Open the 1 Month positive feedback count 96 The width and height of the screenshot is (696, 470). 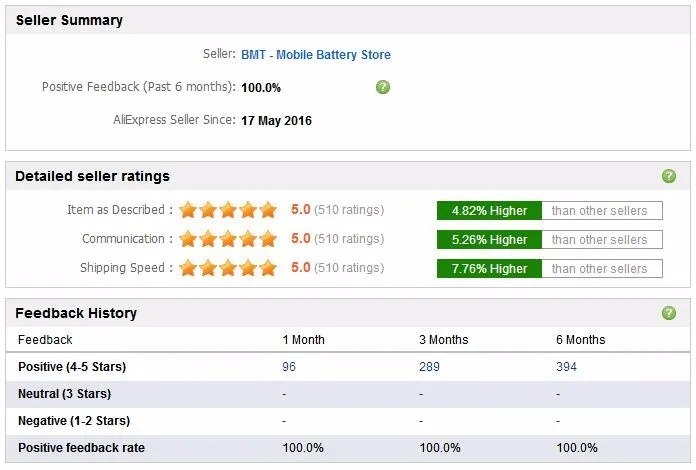click(x=289, y=367)
